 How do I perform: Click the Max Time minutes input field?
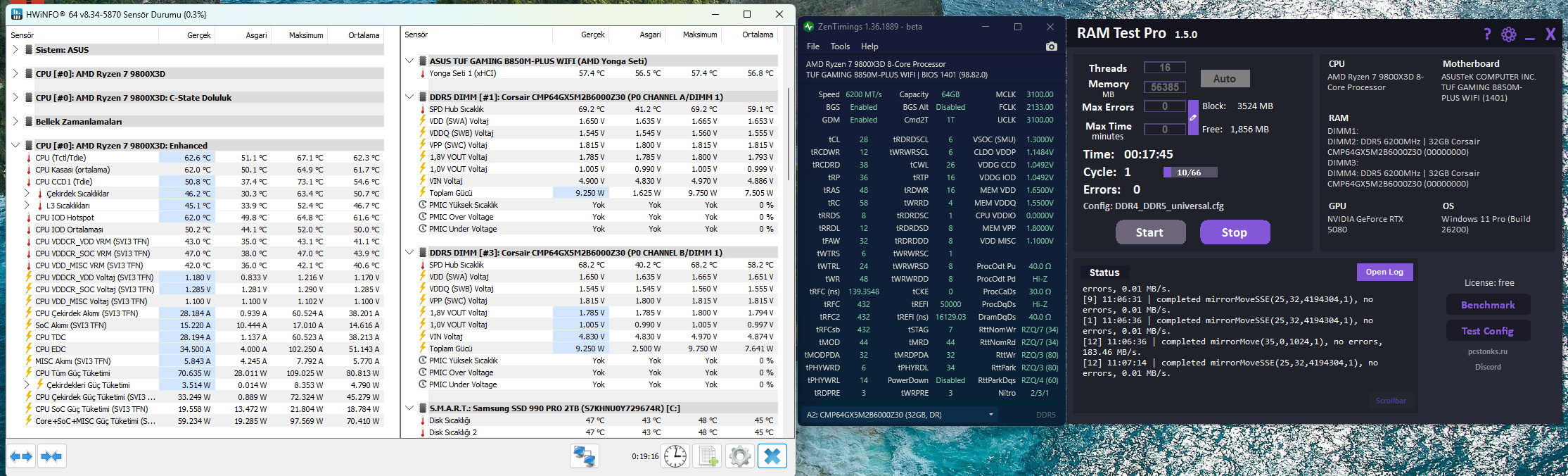click(x=1164, y=130)
